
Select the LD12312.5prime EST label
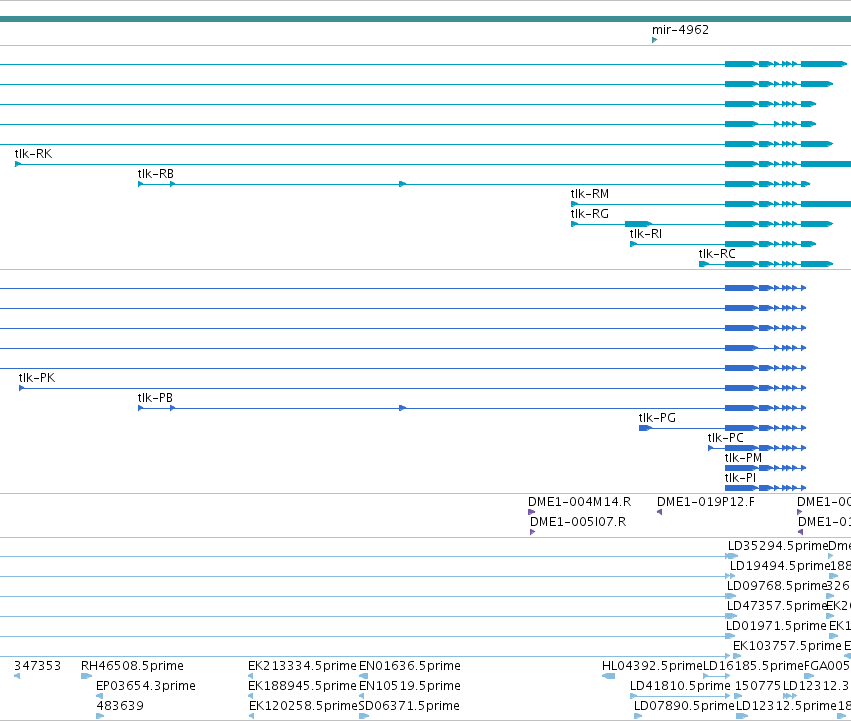tap(786, 706)
